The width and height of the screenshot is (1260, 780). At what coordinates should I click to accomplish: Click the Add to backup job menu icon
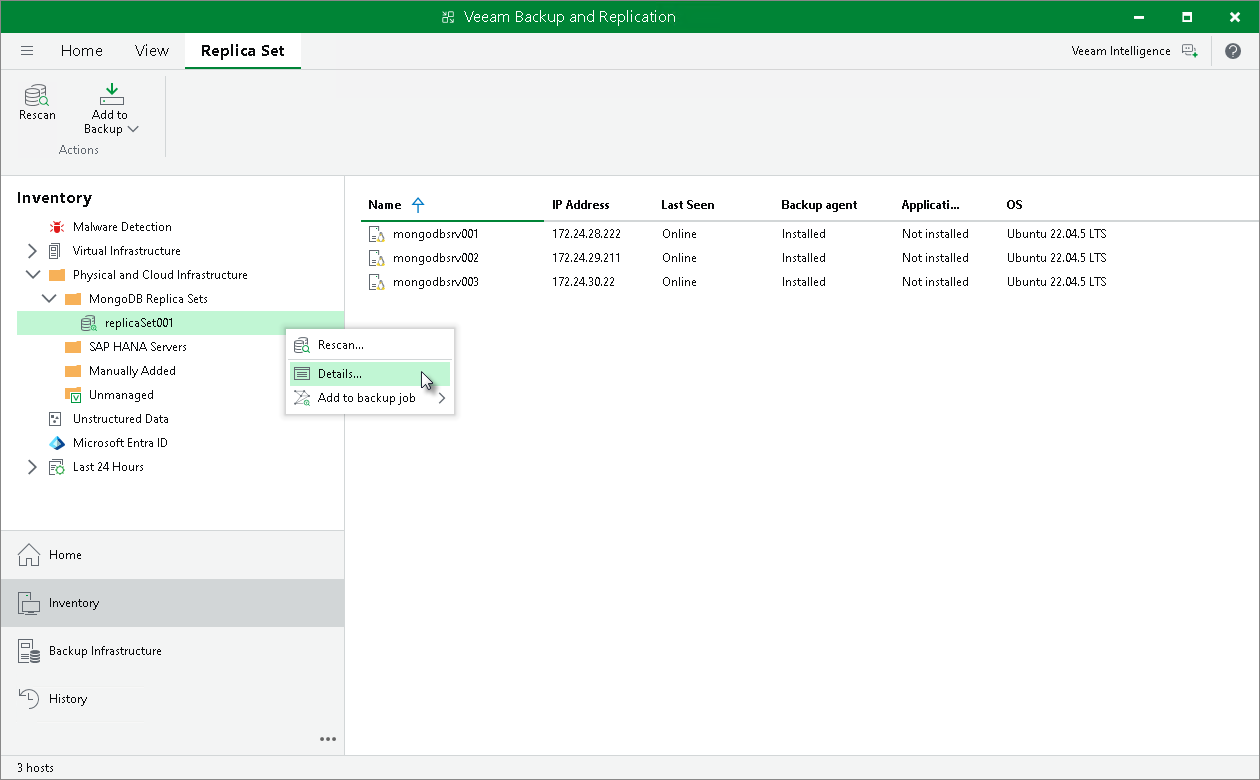(x=302, y=398)
